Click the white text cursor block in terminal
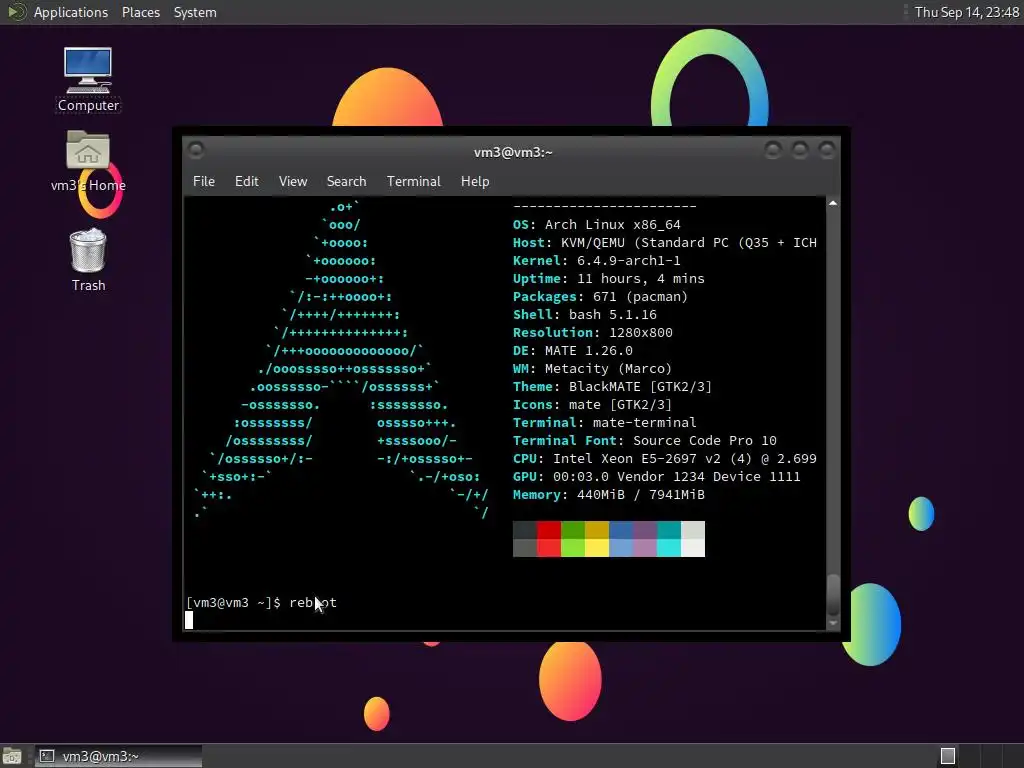Viewport: 1024px width, 768px height. tap(189, 620)
